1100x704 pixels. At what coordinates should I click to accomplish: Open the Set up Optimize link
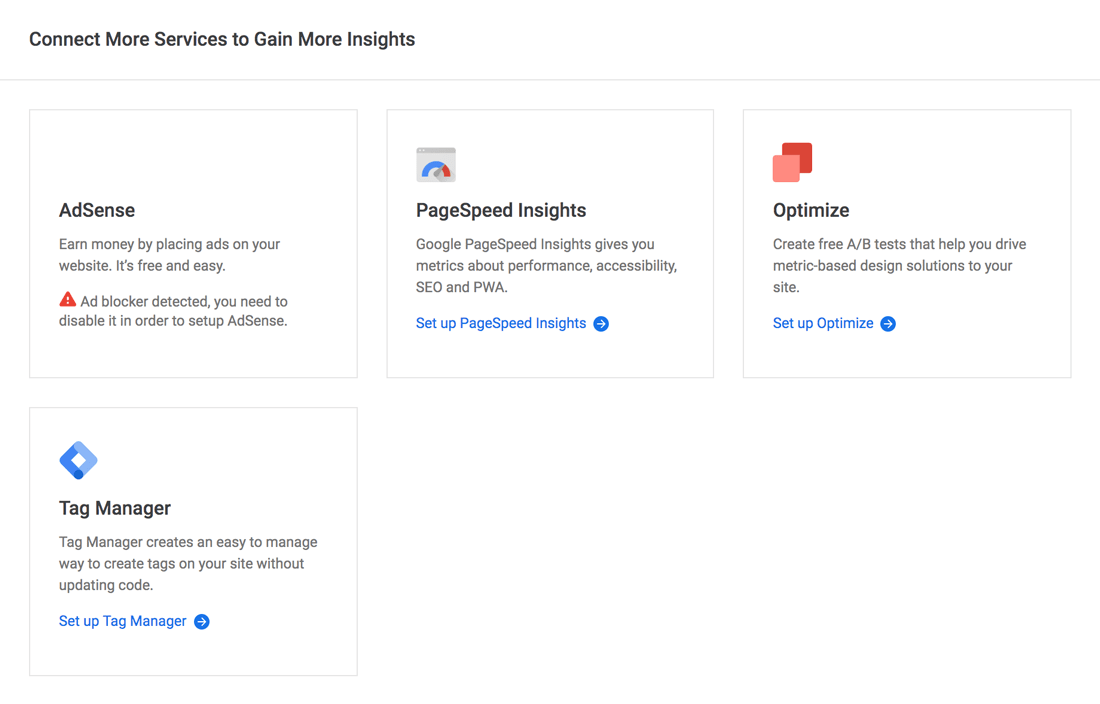click(823, 323)
